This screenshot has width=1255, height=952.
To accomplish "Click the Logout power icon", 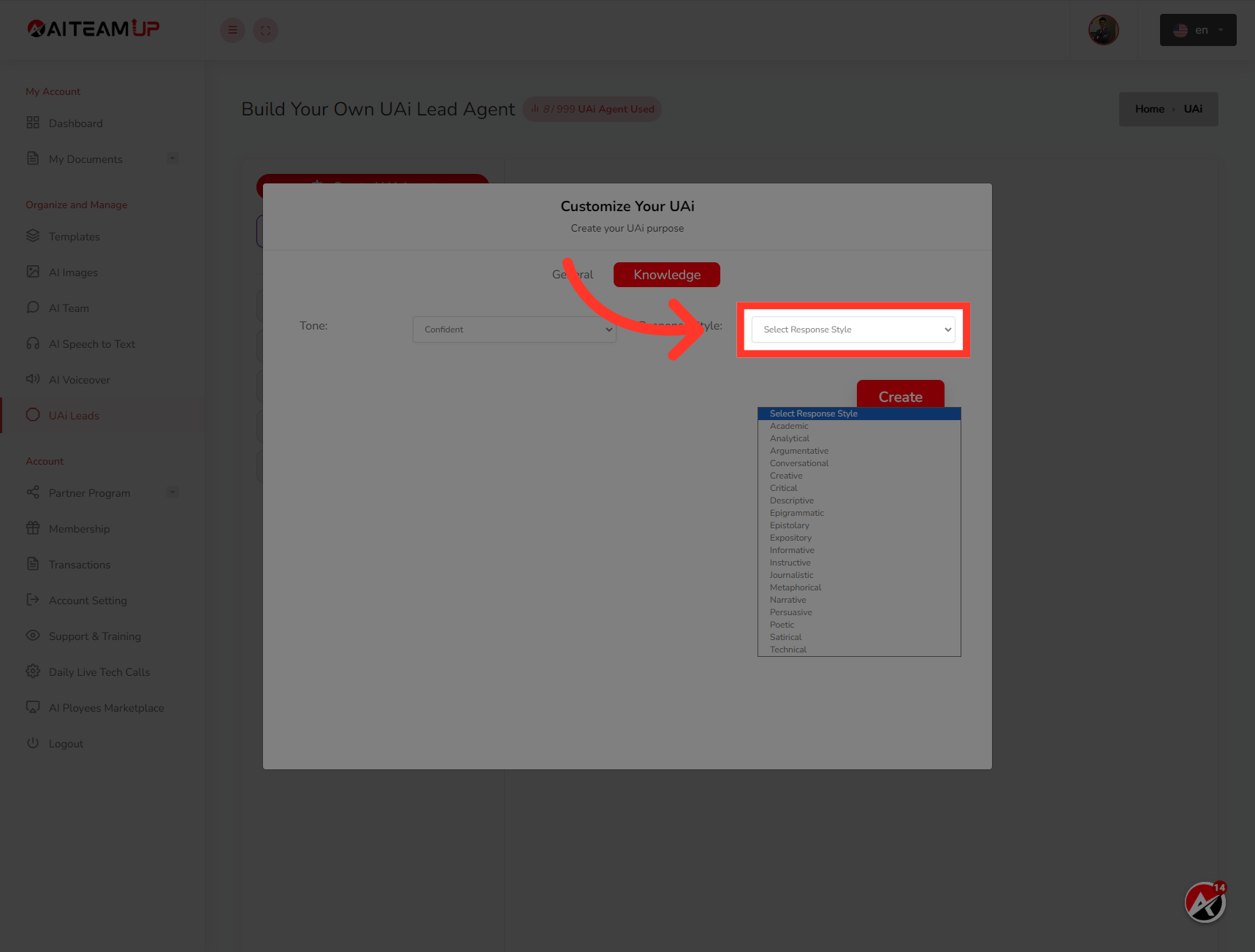I will 33,743.
